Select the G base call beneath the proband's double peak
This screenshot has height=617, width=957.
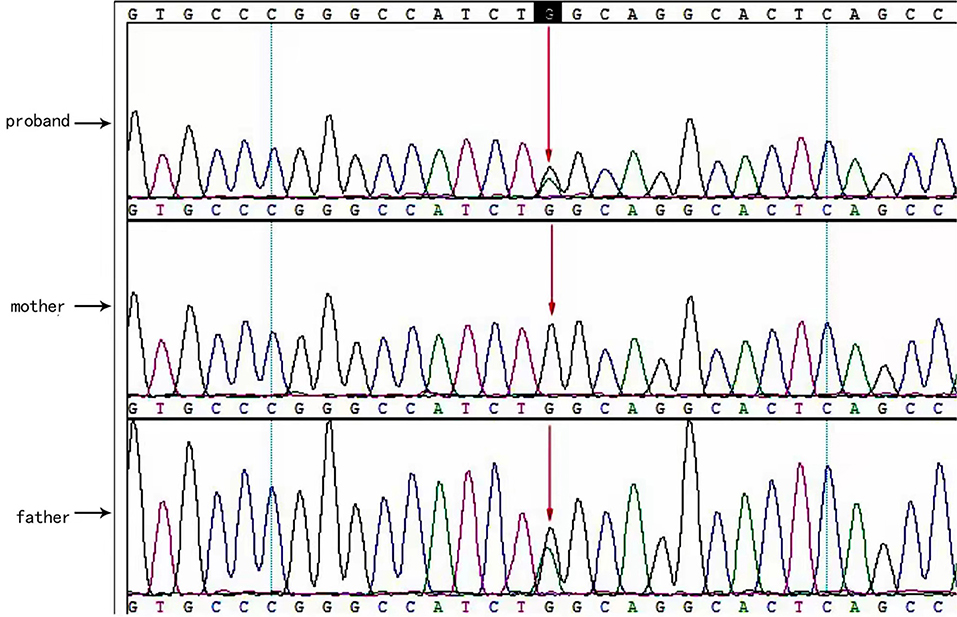[x=549, y=210]
